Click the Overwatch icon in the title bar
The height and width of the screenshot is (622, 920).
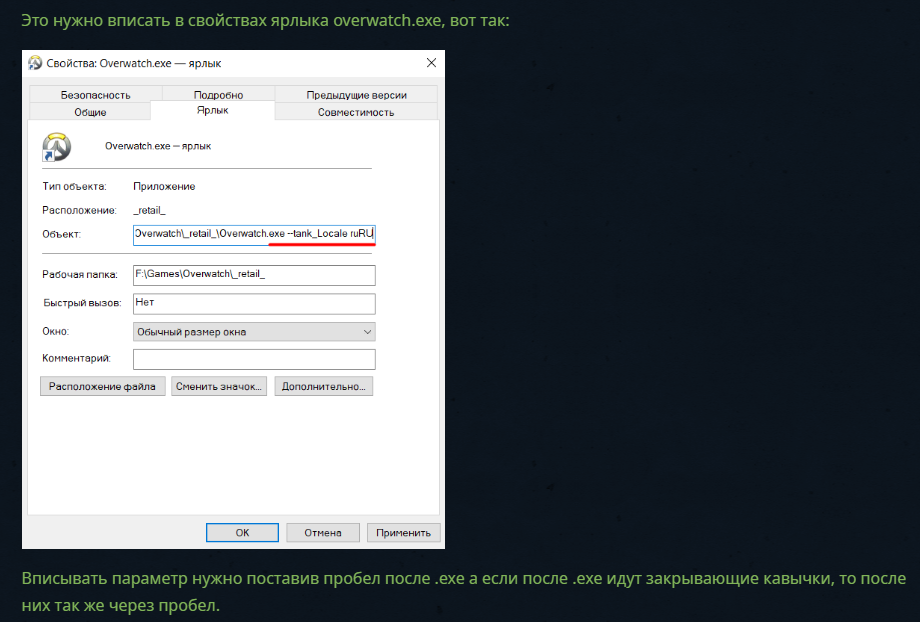(35, 63)
